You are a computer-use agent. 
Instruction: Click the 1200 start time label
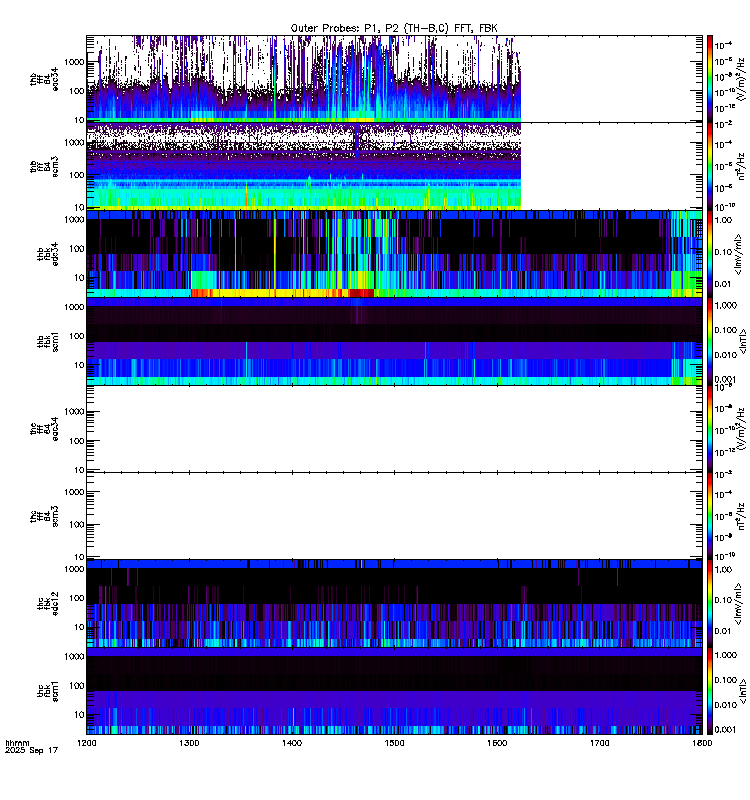point(87,743)
